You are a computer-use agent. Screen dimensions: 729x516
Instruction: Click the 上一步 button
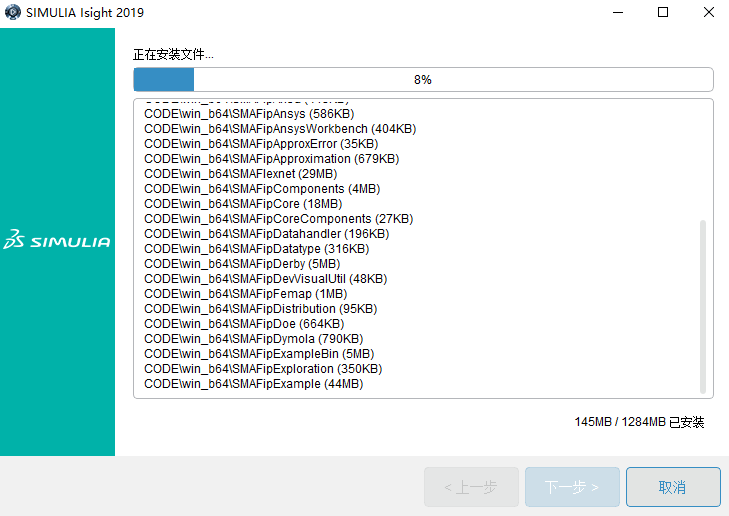[471, 487]
